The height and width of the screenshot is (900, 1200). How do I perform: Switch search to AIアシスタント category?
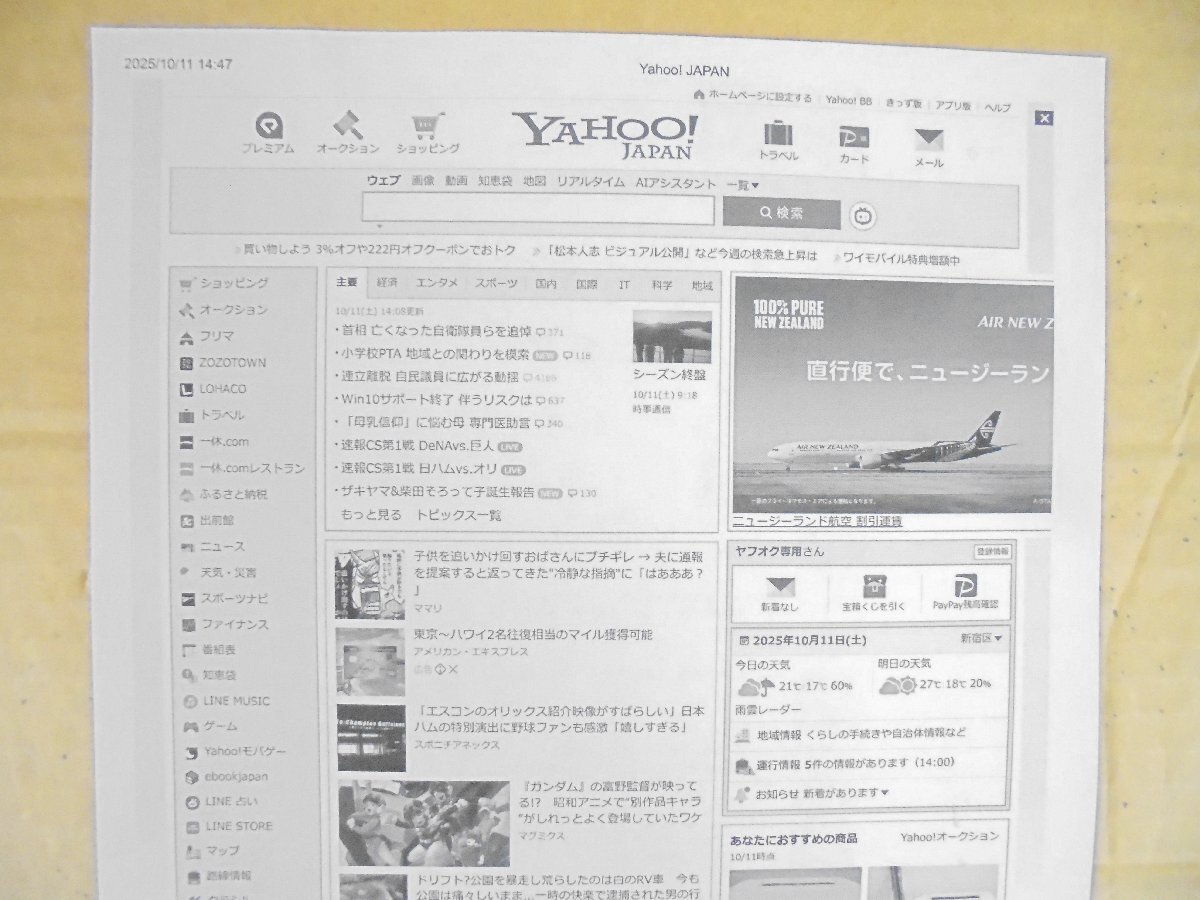pos(676,183)
